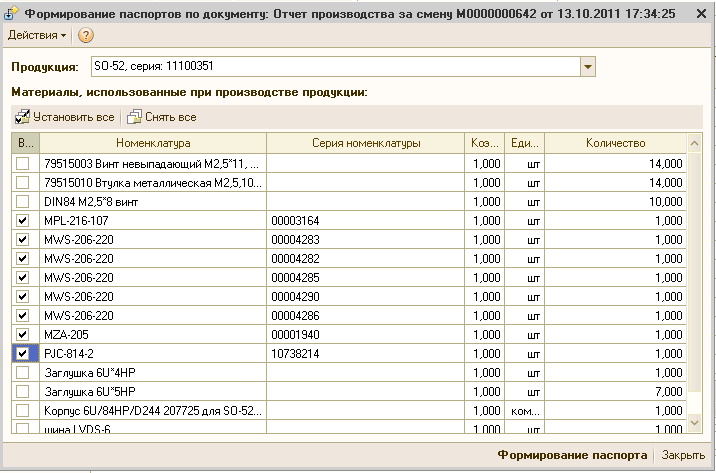Click quantity 7,000 in Заглушка 6U*5HP row
Viewport: 716px width, 473px height.
click(669, 392)
